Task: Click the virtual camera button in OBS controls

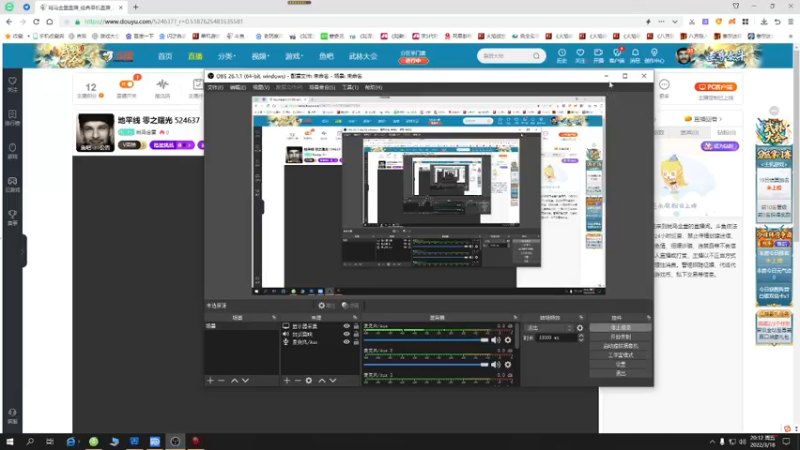Action: tap(620, 346)
